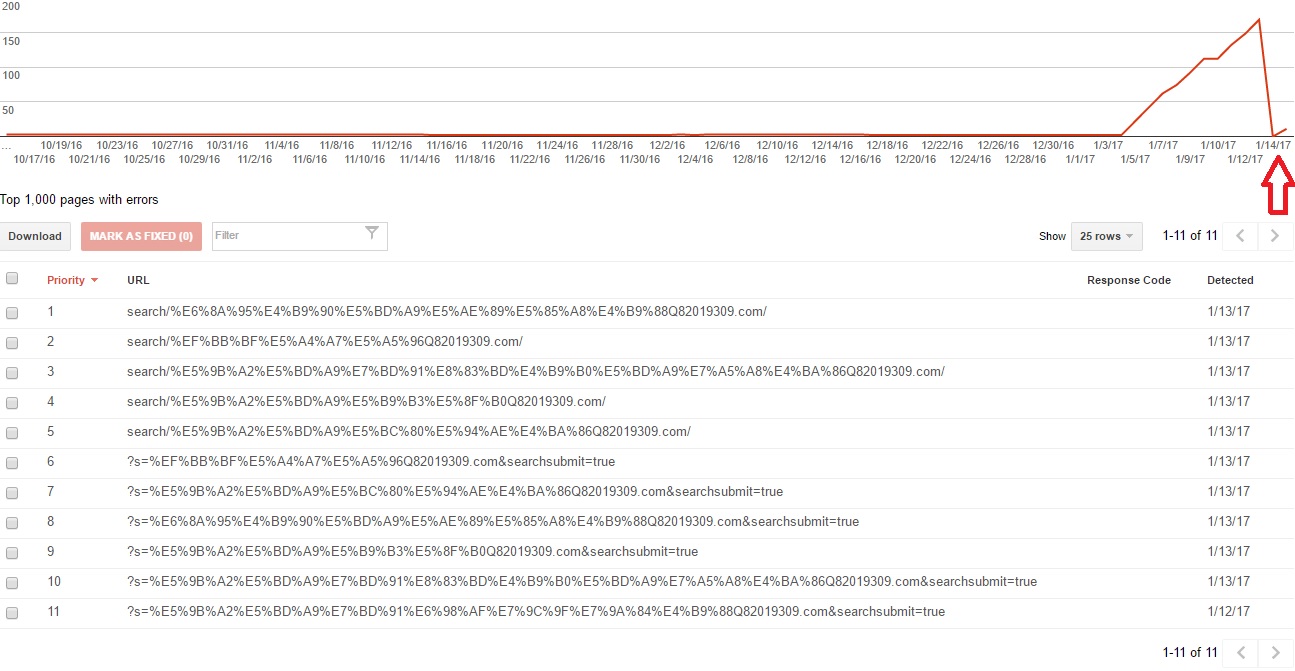The height and width of the screenshot is (671, 1295).
Task: Click the Download button
Action: point(35,236)
